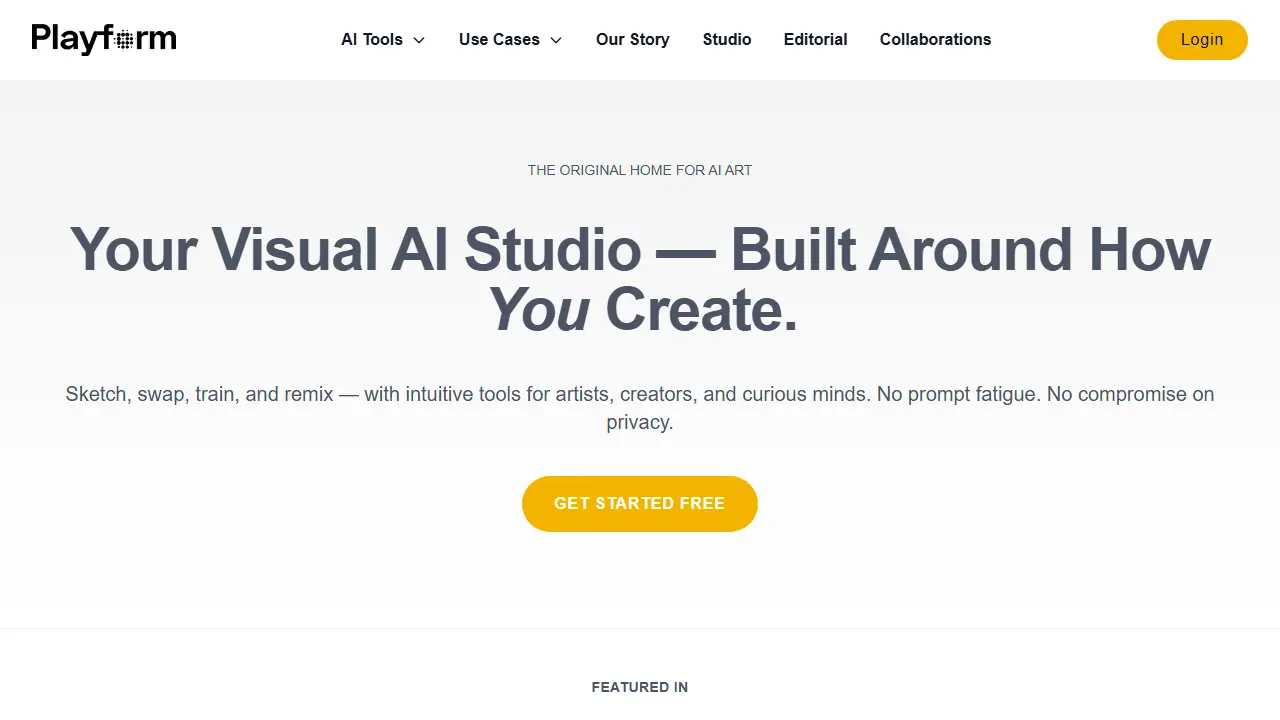1280x720 pixels.
Task: Click the 'Sketch, swap, train, and remix' paragraph
Action: 640,408
